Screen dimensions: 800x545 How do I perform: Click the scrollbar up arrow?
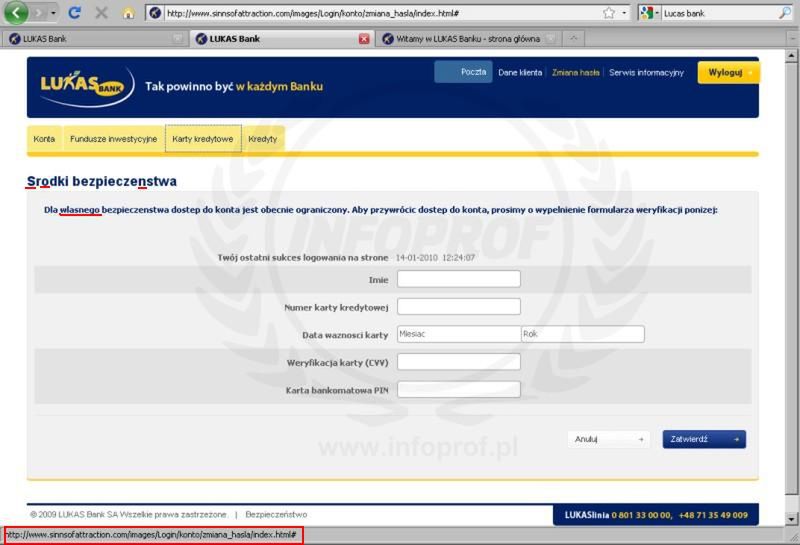(791, 55)
